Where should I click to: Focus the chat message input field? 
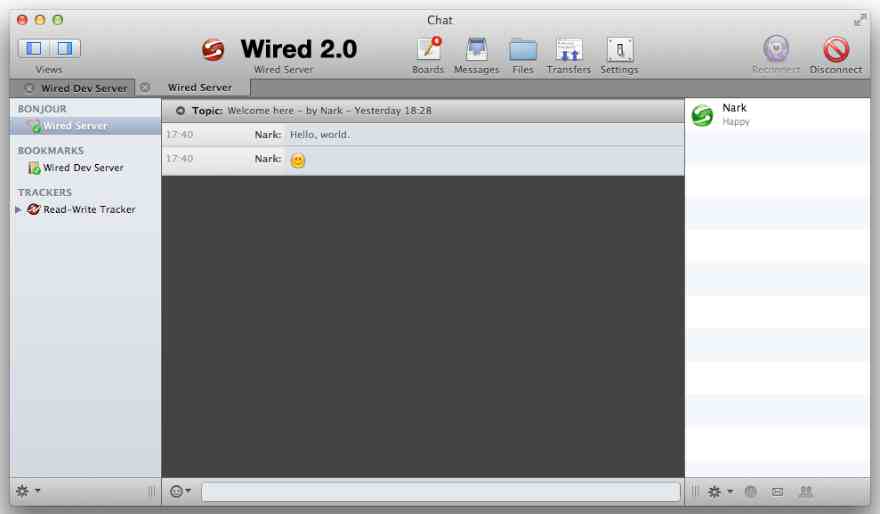click(441, 492)
